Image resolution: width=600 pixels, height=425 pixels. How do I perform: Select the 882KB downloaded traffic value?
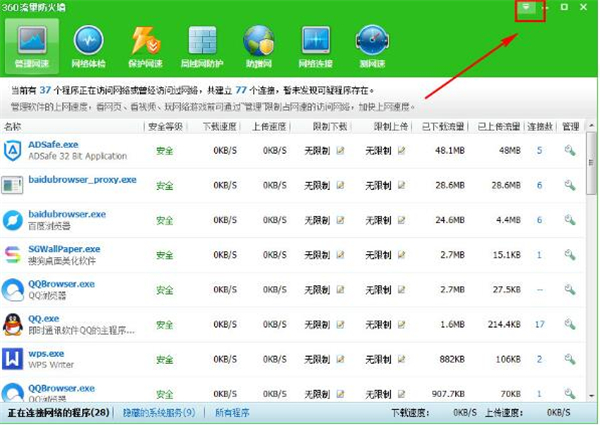pos(452,359)
